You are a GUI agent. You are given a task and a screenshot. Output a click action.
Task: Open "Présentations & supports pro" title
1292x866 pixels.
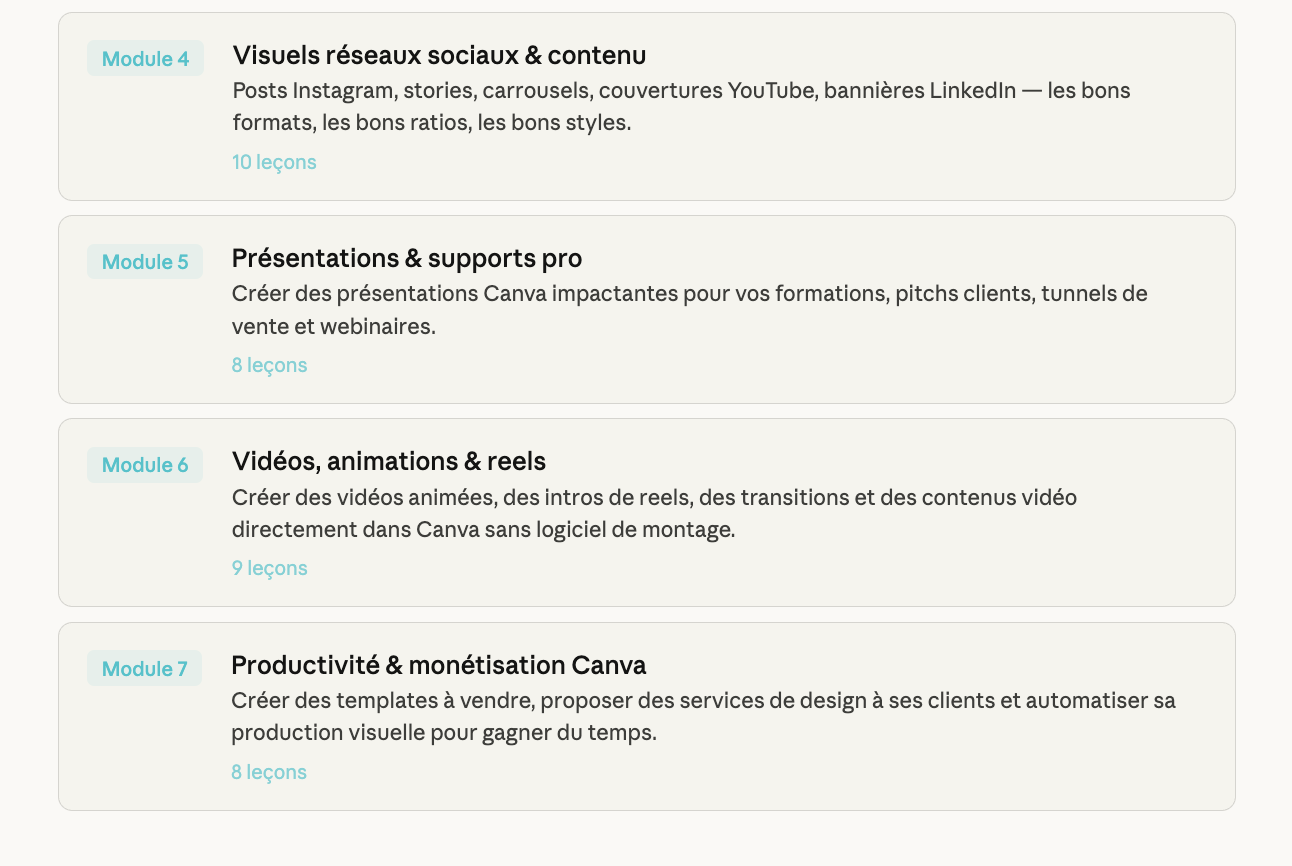point(406,258)
